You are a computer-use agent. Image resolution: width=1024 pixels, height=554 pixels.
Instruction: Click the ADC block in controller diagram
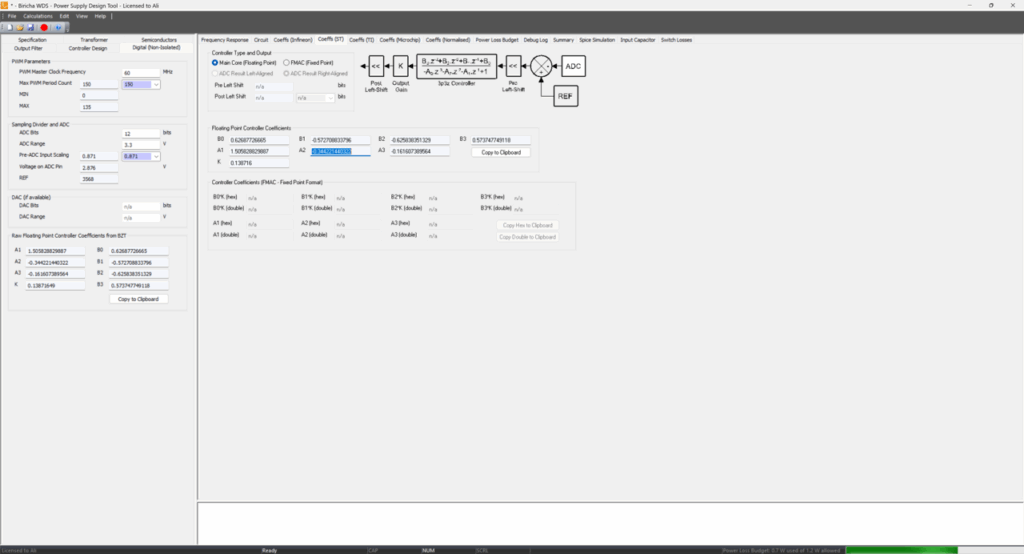coord(572,66)
